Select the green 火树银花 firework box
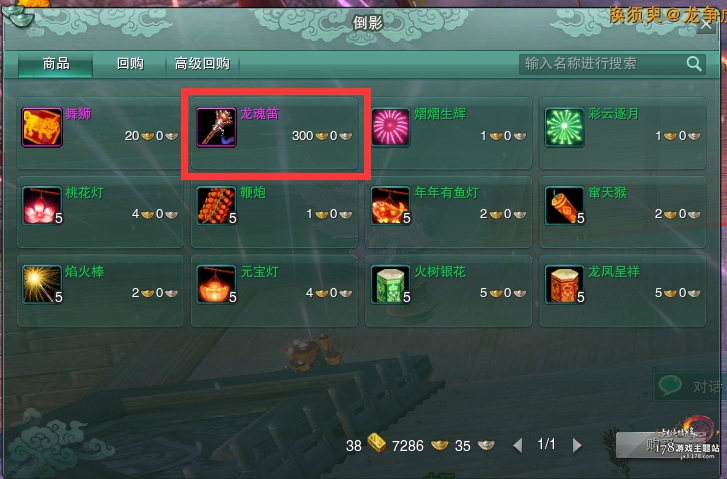Image resolution: width=727 pixels, height=479 pixels. click(x=390, y=285)
